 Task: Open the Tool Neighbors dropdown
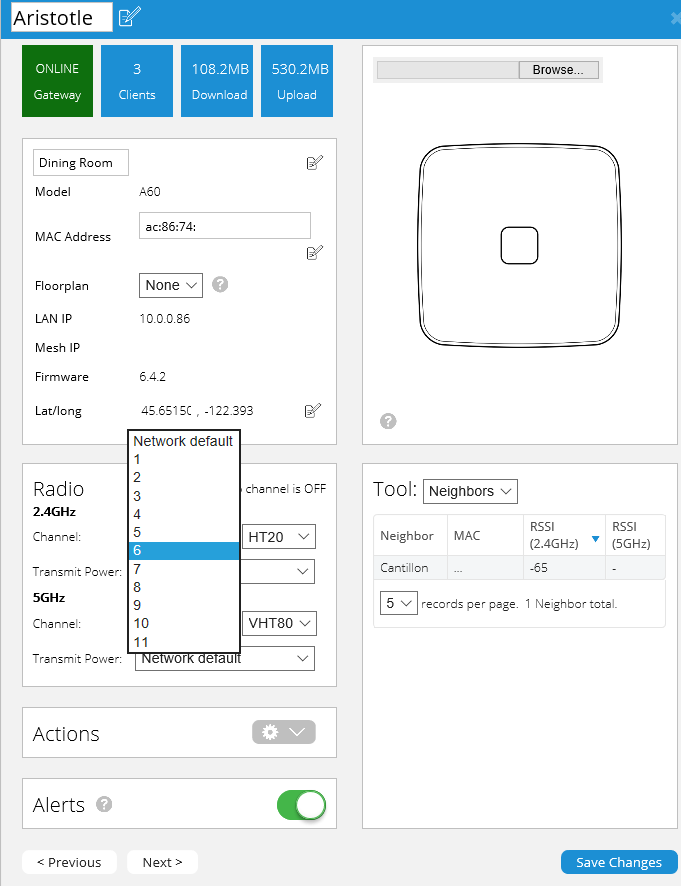click(470, 491)
